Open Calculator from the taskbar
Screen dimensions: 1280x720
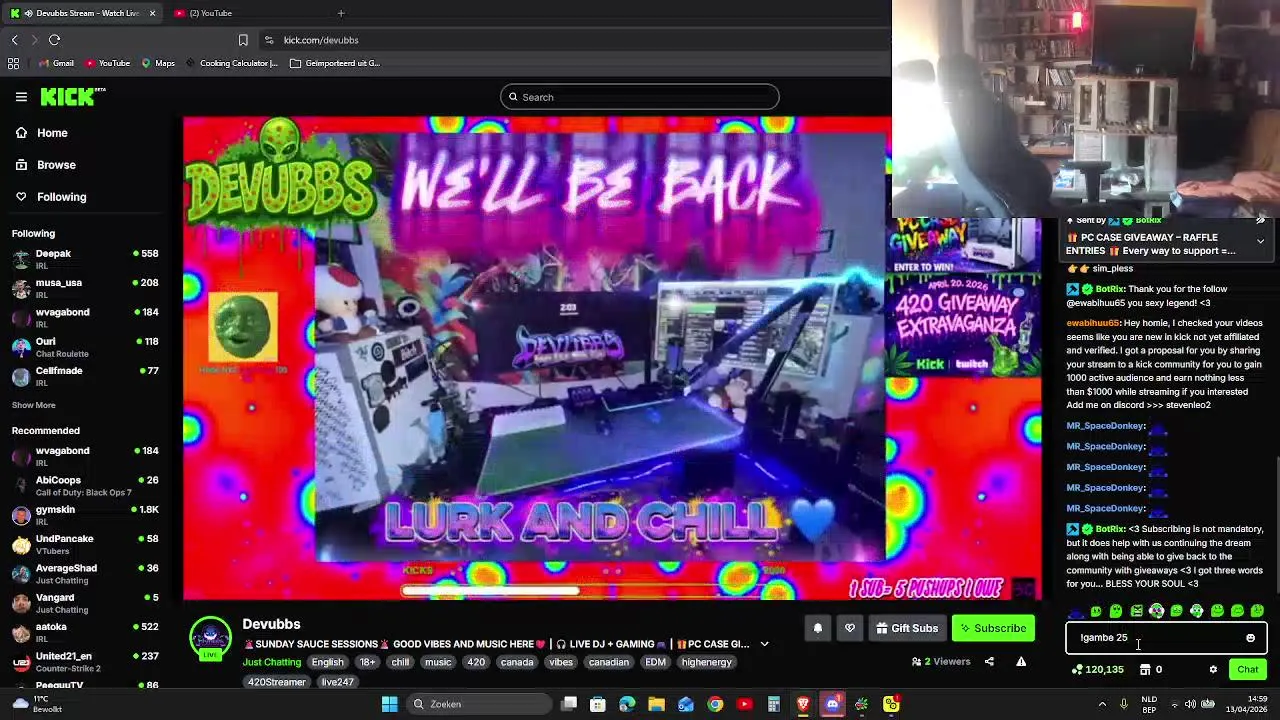[x=773, y=704]
